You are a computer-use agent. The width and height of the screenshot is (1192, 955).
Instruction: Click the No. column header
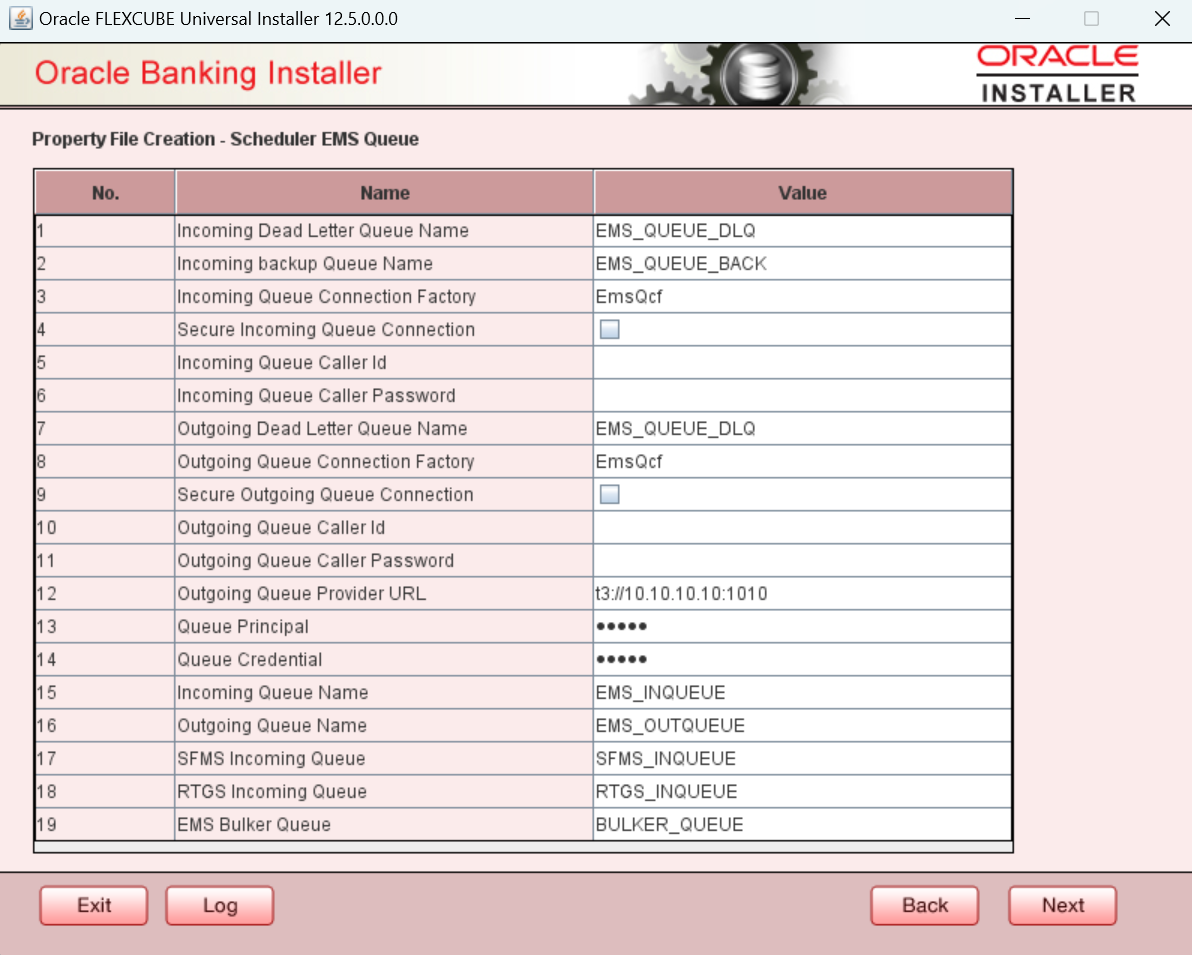tap(105, 193)
